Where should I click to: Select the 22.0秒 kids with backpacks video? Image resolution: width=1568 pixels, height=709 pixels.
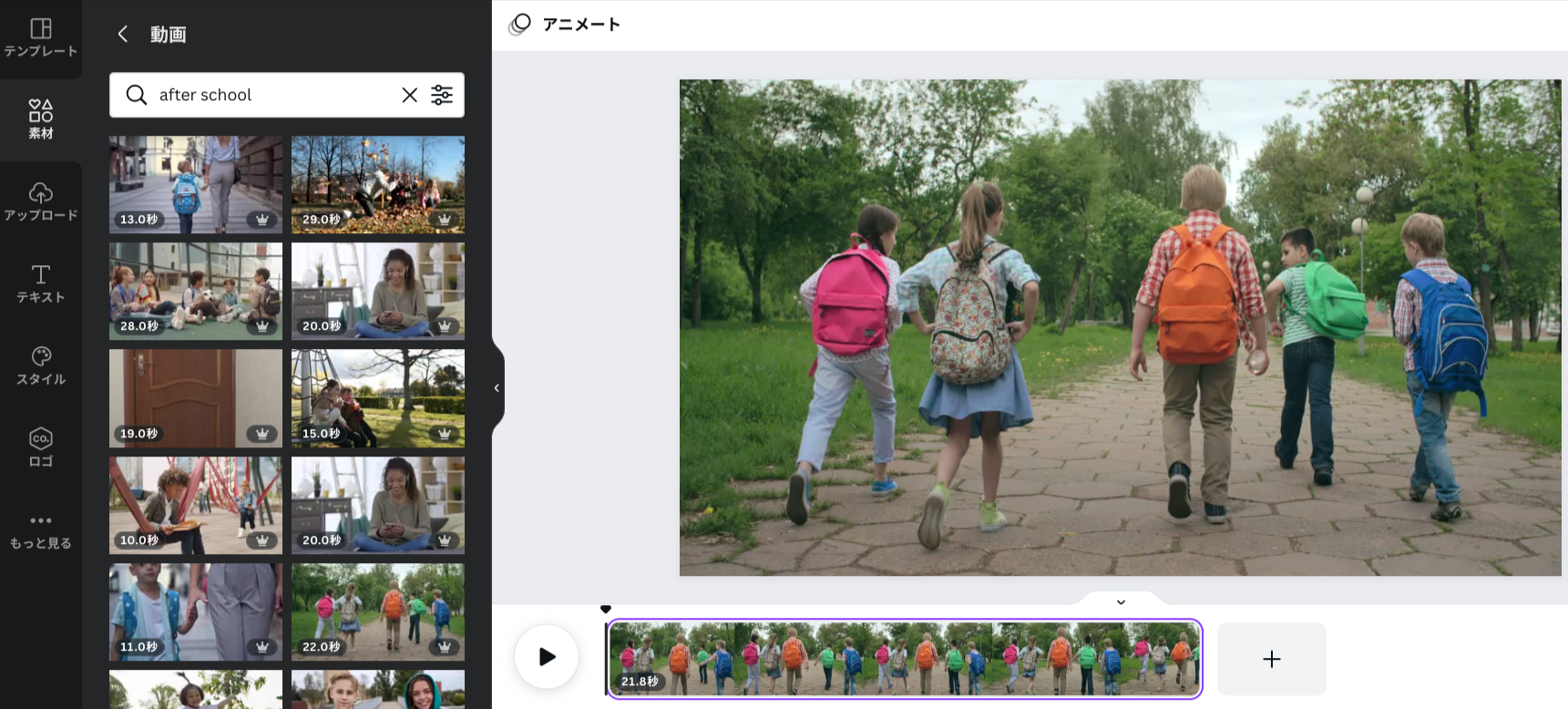point(378,611)
